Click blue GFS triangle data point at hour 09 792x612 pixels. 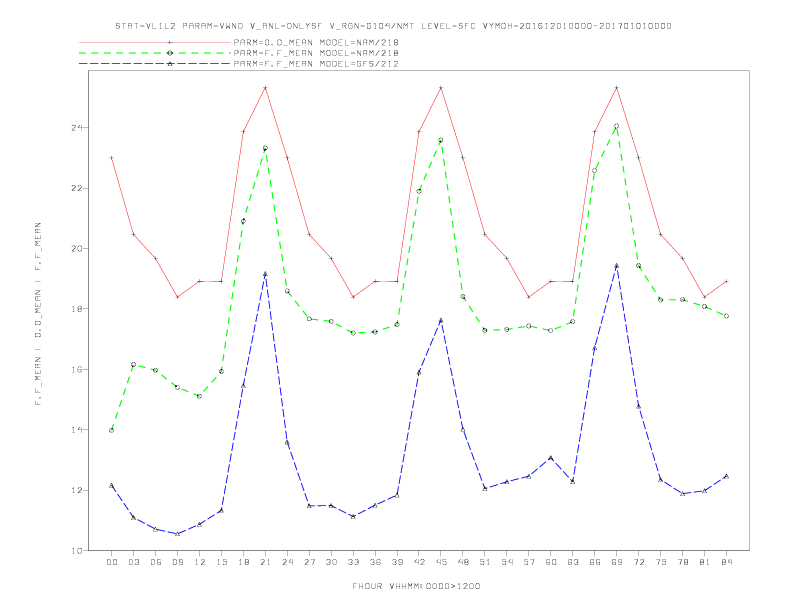click(178, 534)
